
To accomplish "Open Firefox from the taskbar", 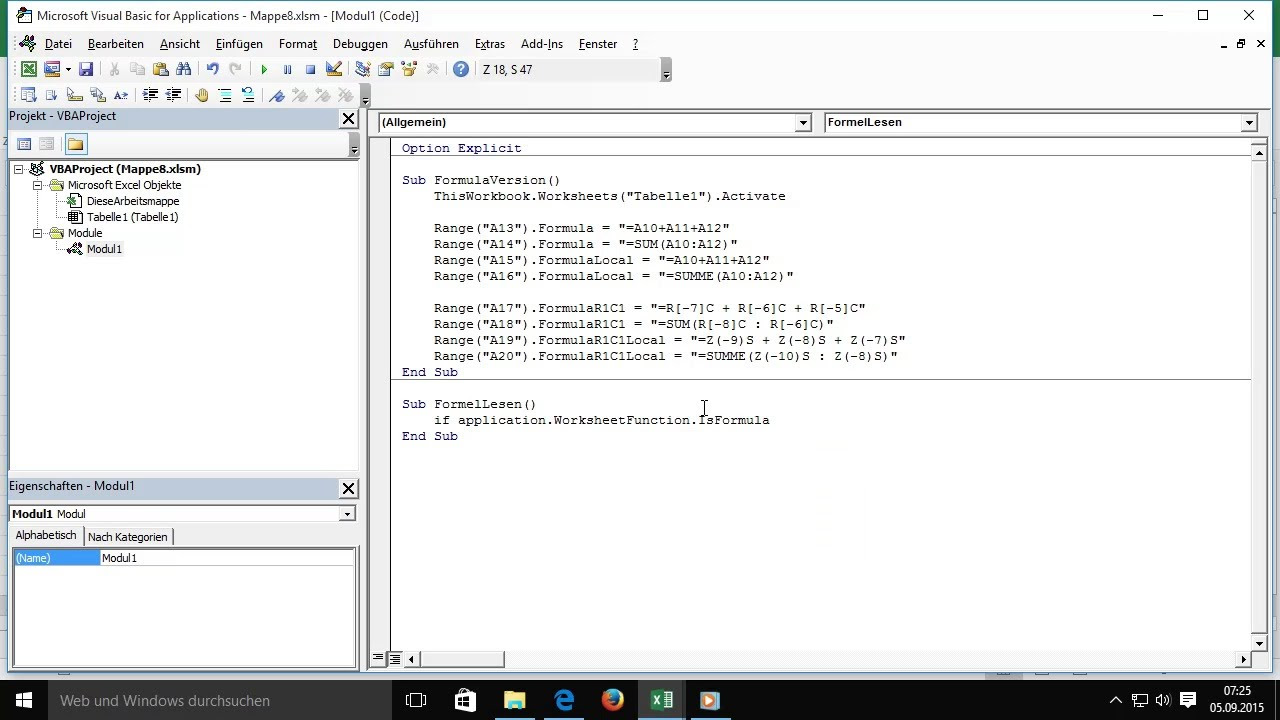I will tap(613, 700).
